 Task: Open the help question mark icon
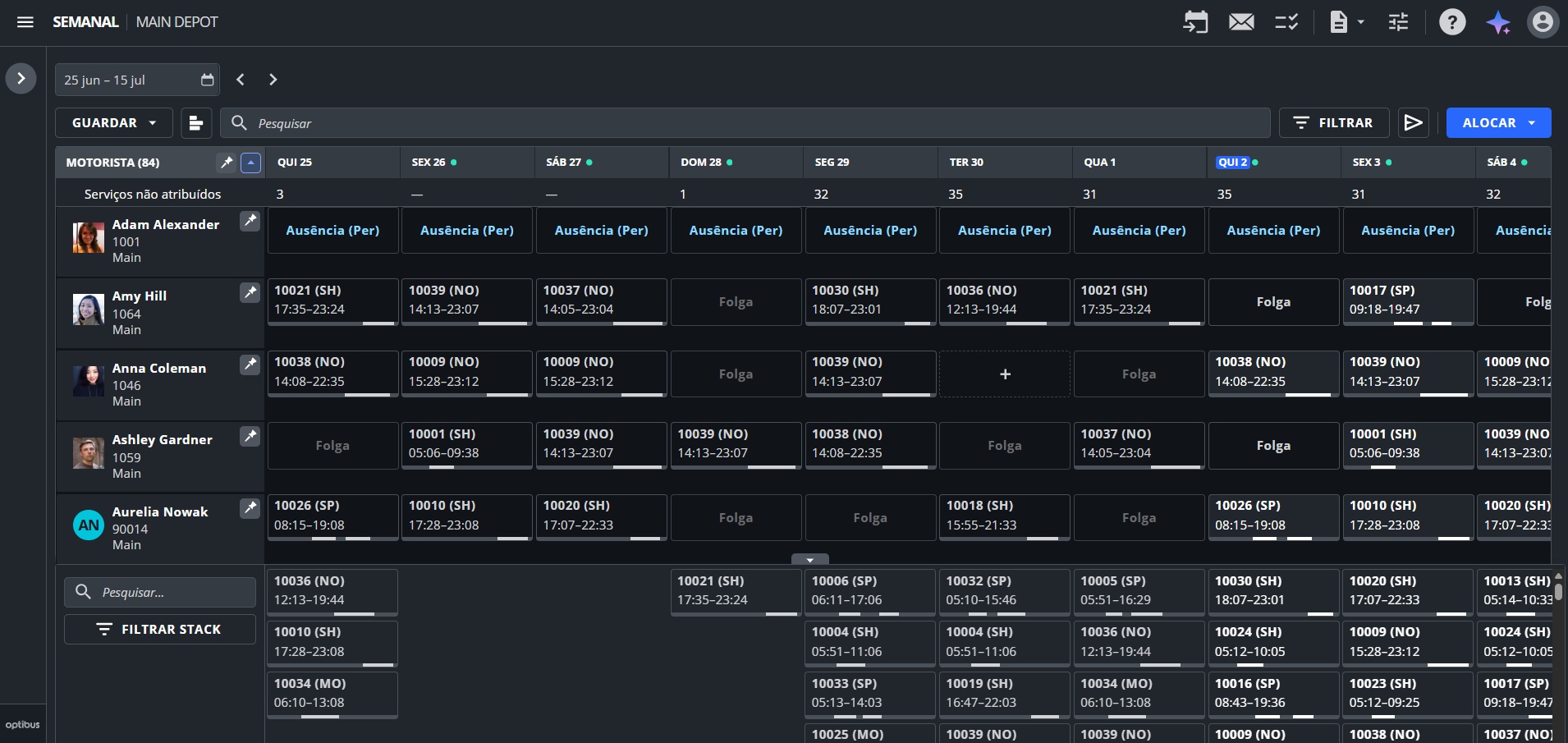click(x=1452, y=22)
